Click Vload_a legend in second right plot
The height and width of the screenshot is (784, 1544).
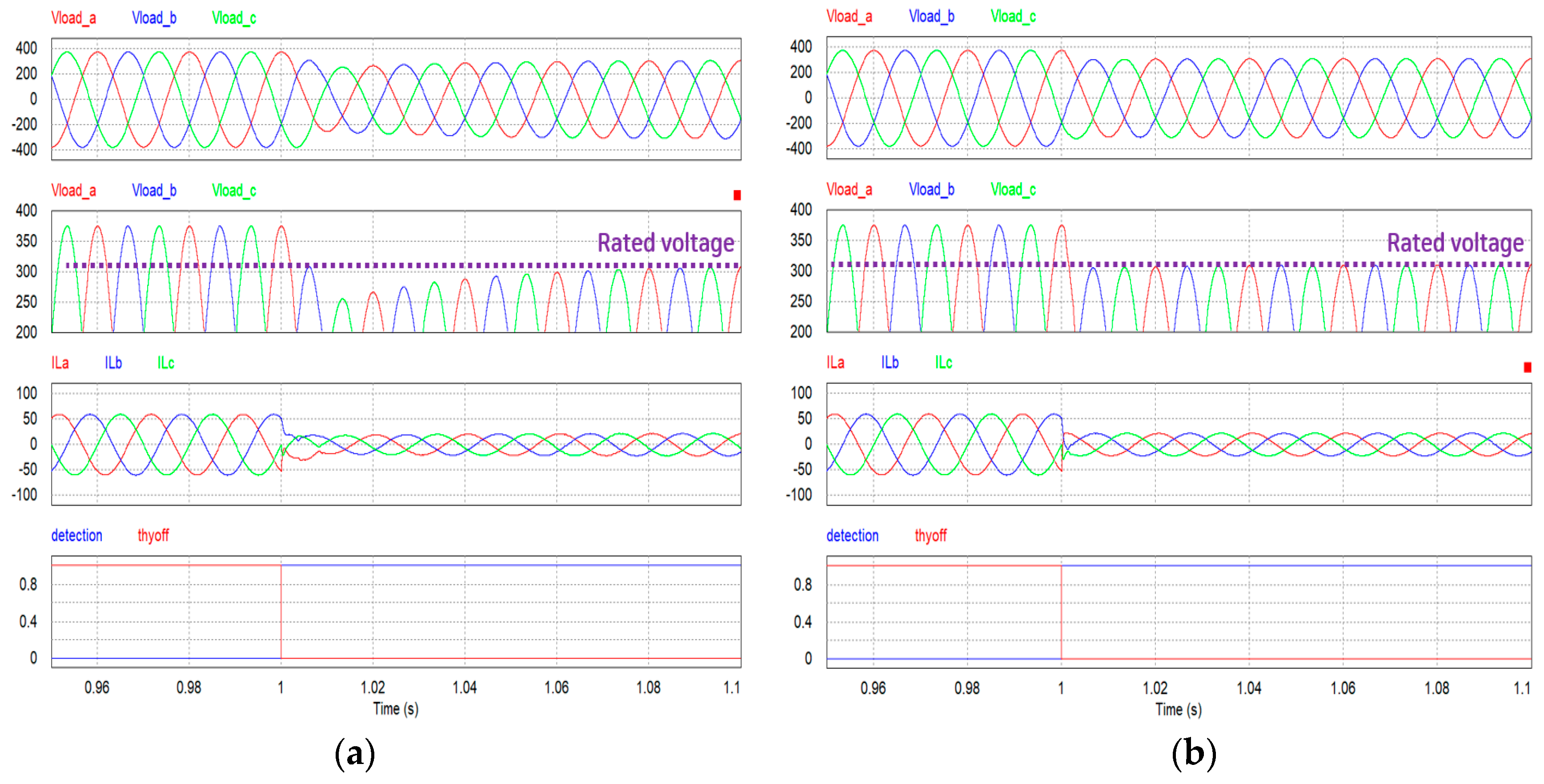tap(849, 189)
